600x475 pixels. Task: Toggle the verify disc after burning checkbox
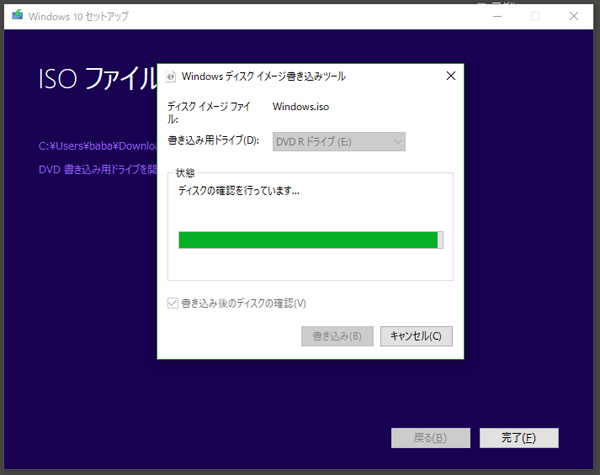(173, 304)
